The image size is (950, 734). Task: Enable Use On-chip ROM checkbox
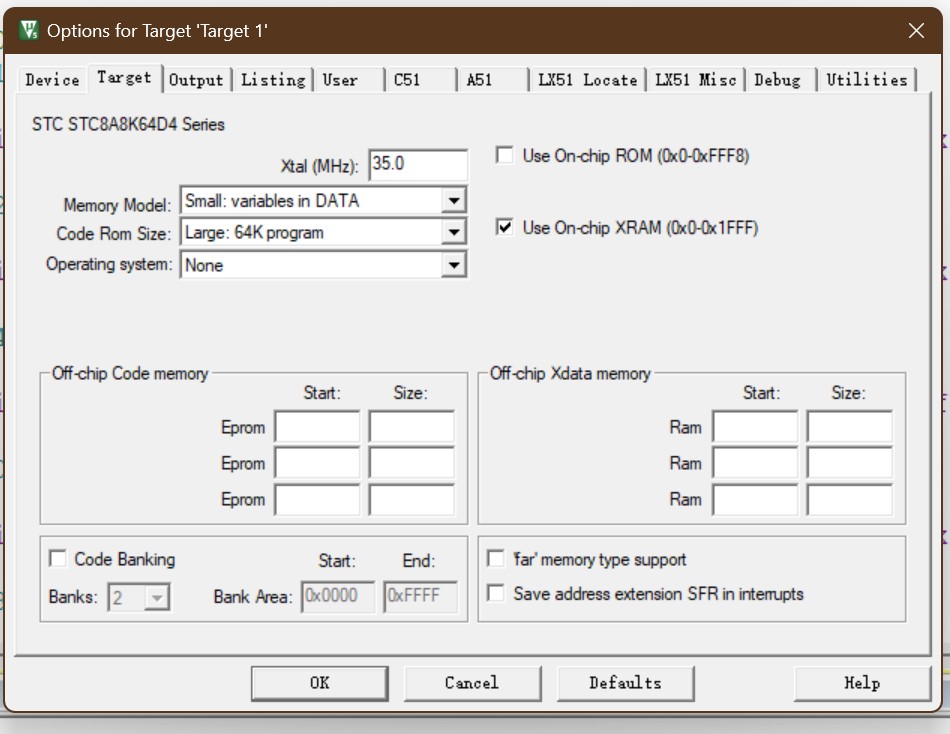click(x=506, y=156)
